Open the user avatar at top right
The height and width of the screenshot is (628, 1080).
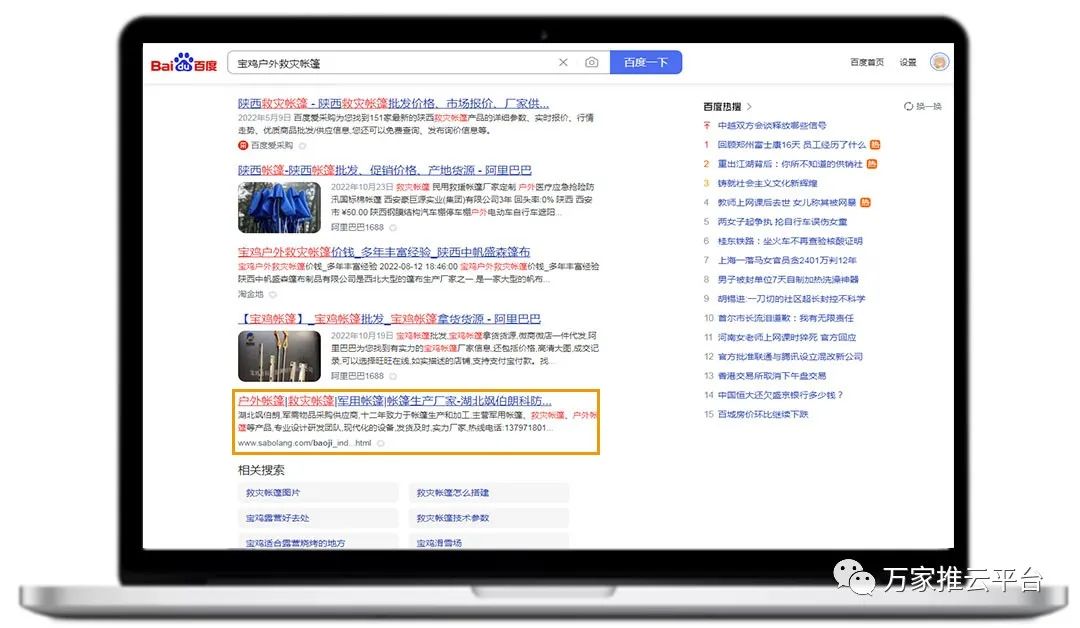point(939,62)
